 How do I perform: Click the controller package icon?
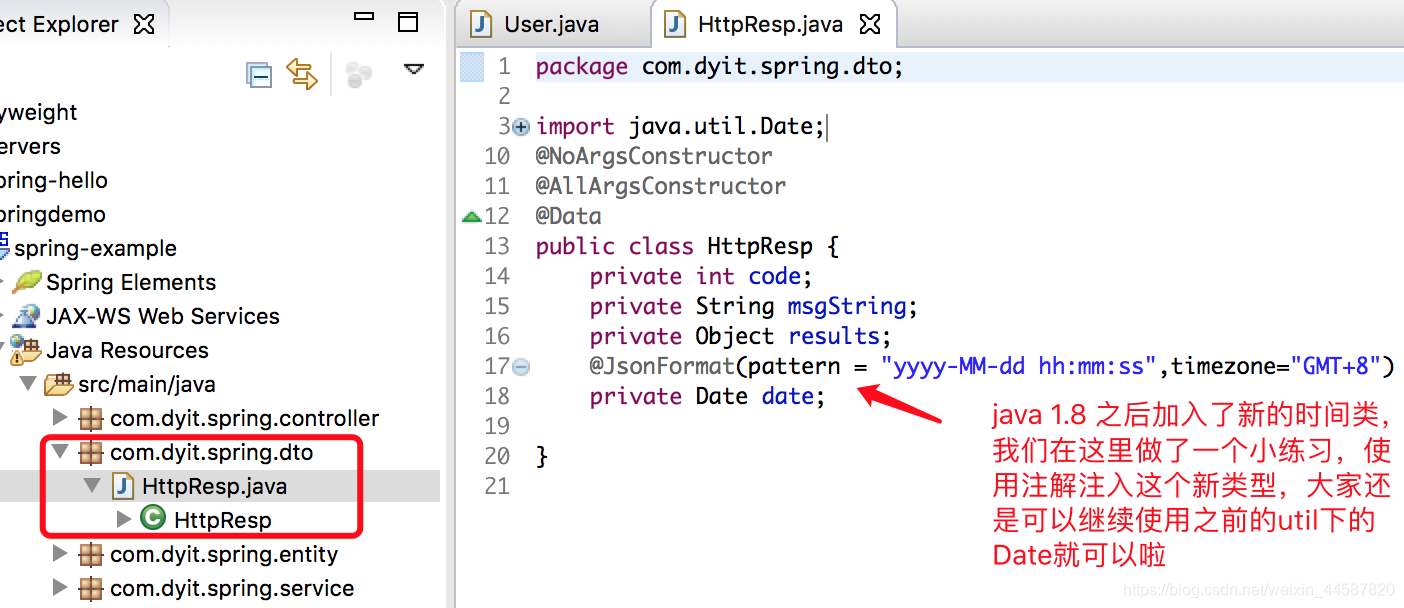coord(91,418)
